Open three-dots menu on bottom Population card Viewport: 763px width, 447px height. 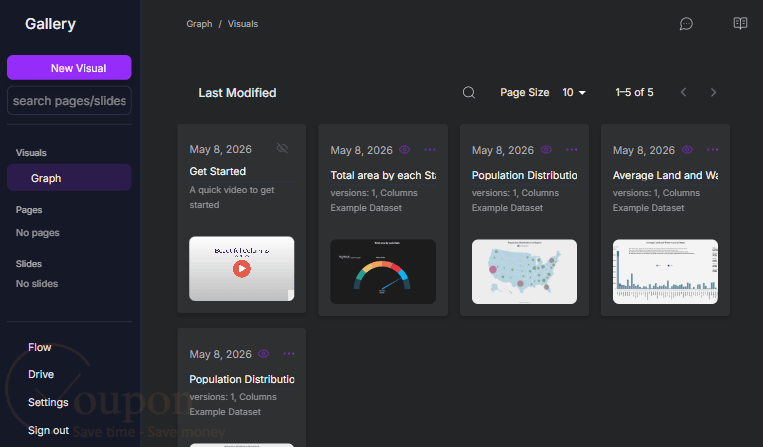tap(289, 354)
